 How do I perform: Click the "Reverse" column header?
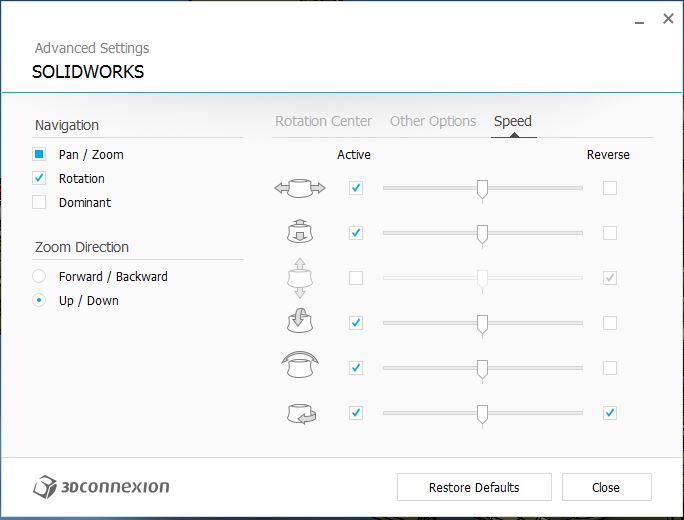(608, 155)
